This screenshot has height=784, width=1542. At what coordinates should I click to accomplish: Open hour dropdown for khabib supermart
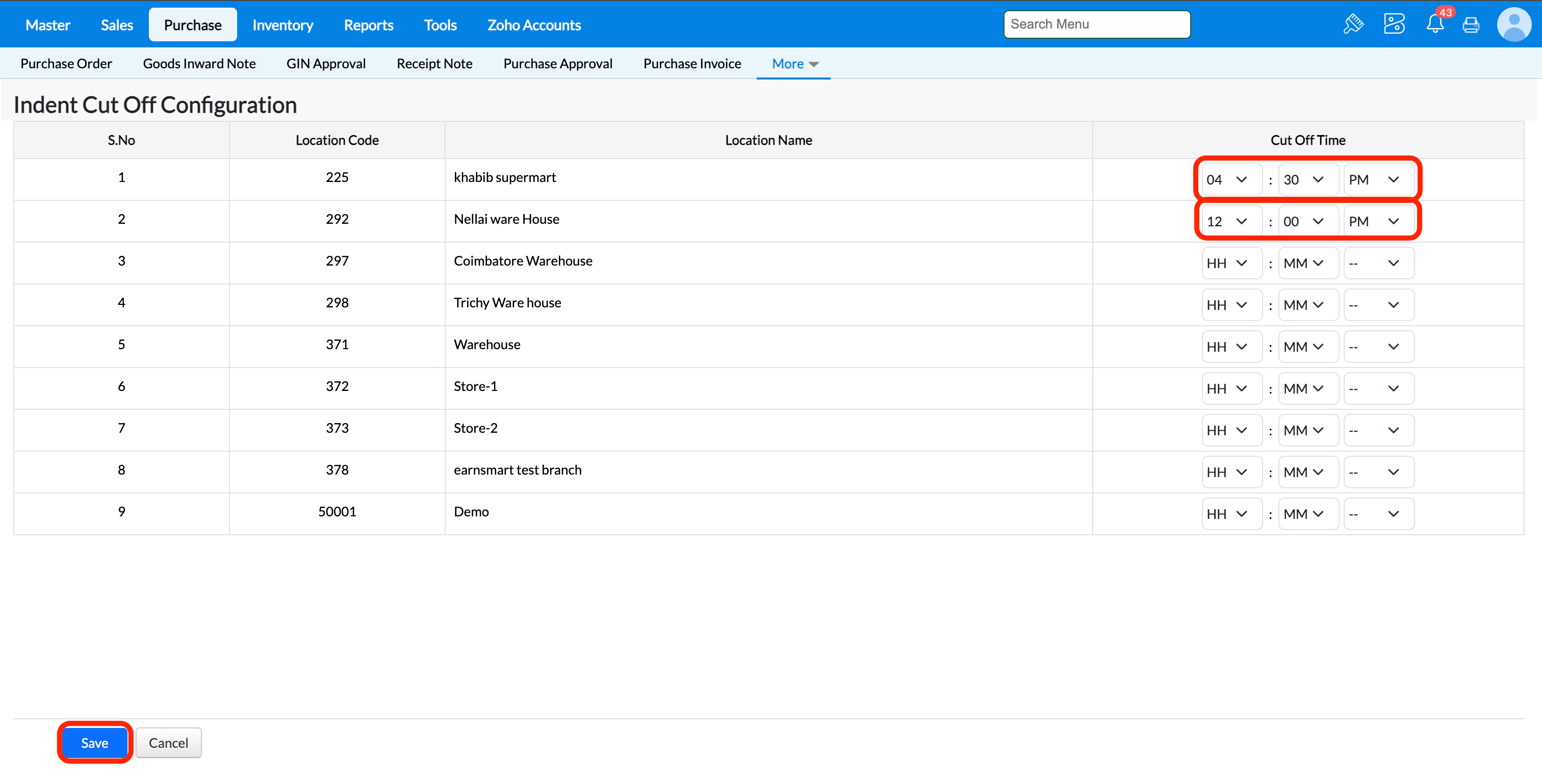[x=1230, y=179]
